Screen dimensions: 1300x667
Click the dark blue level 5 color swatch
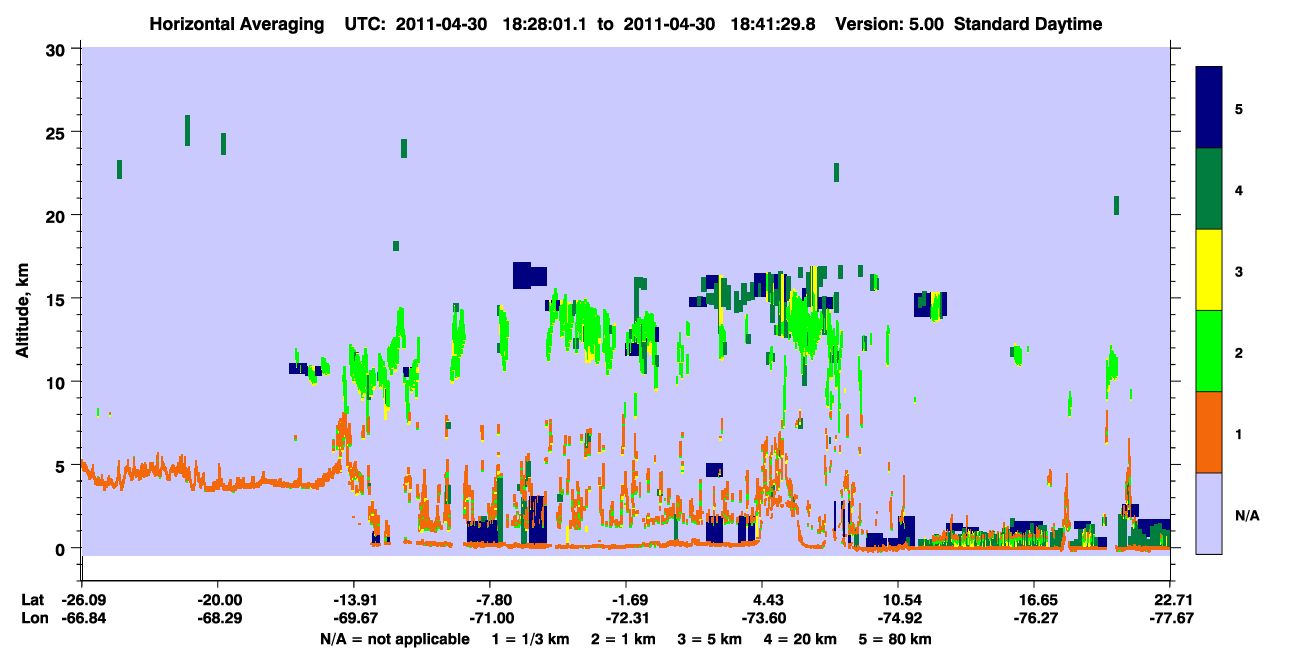coord(1209,107)
